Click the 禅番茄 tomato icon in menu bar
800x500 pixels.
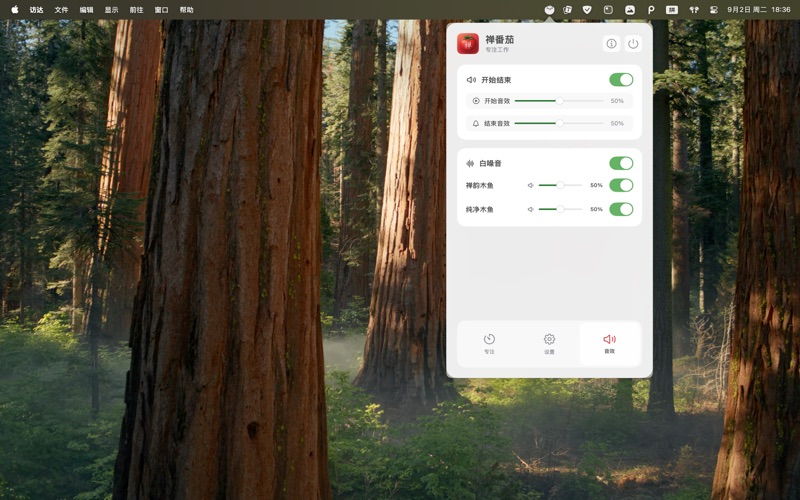(549, 9)
